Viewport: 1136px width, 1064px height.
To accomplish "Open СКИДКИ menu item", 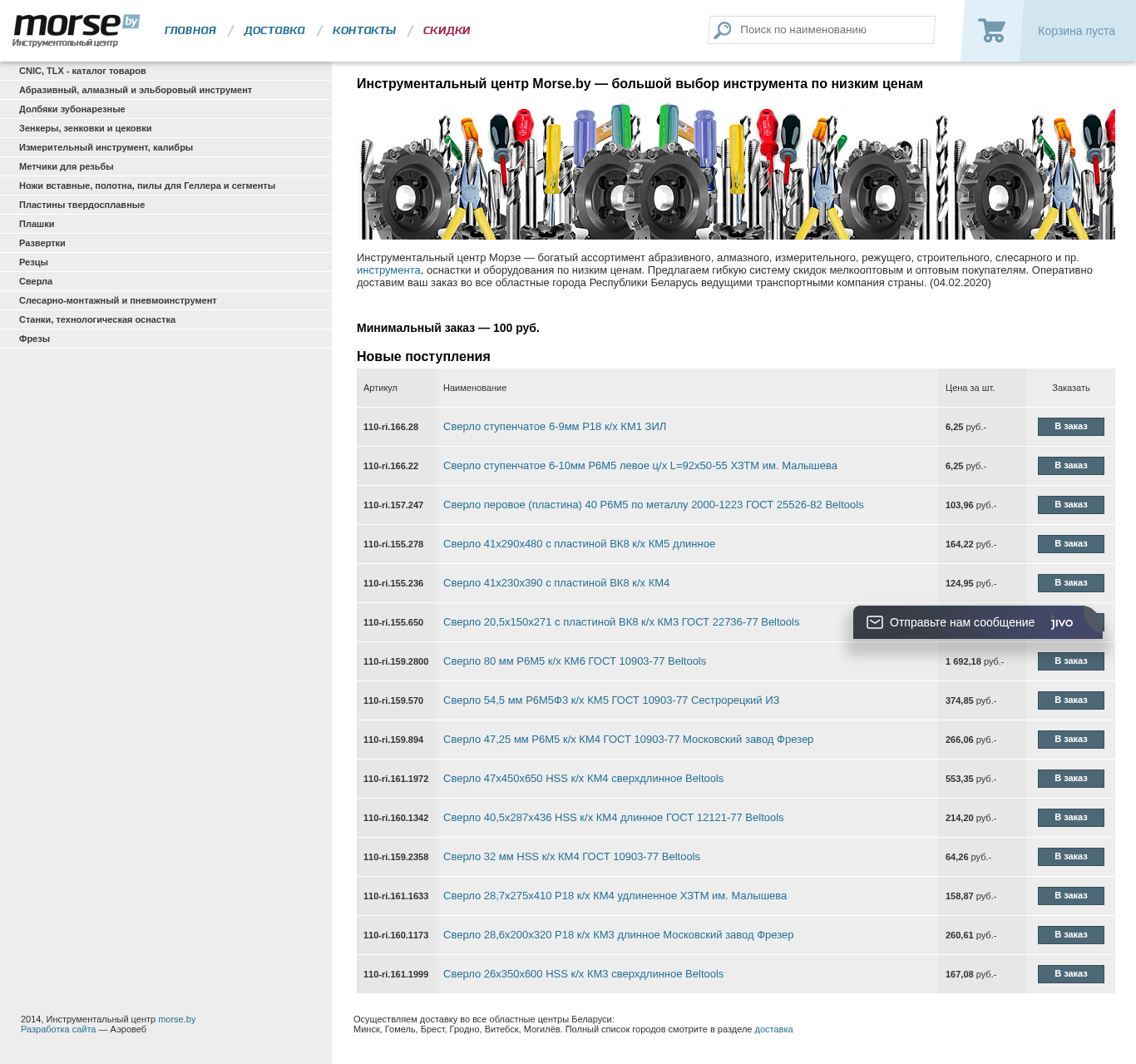I will (x=447, y=31).
